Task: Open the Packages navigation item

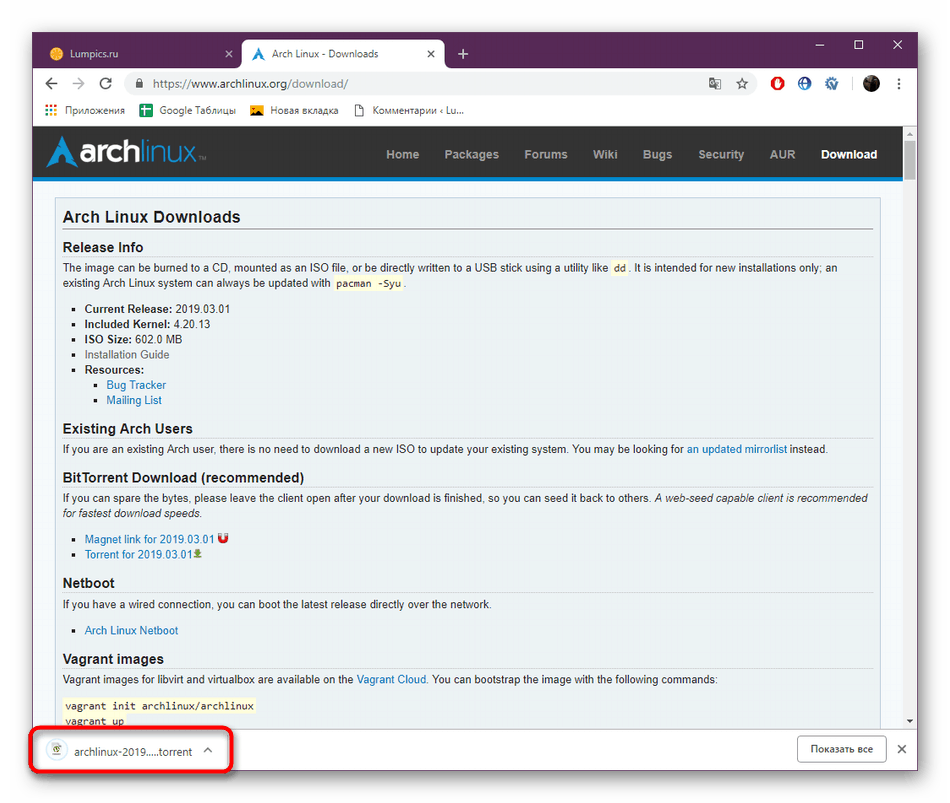Action: [471, 155]
